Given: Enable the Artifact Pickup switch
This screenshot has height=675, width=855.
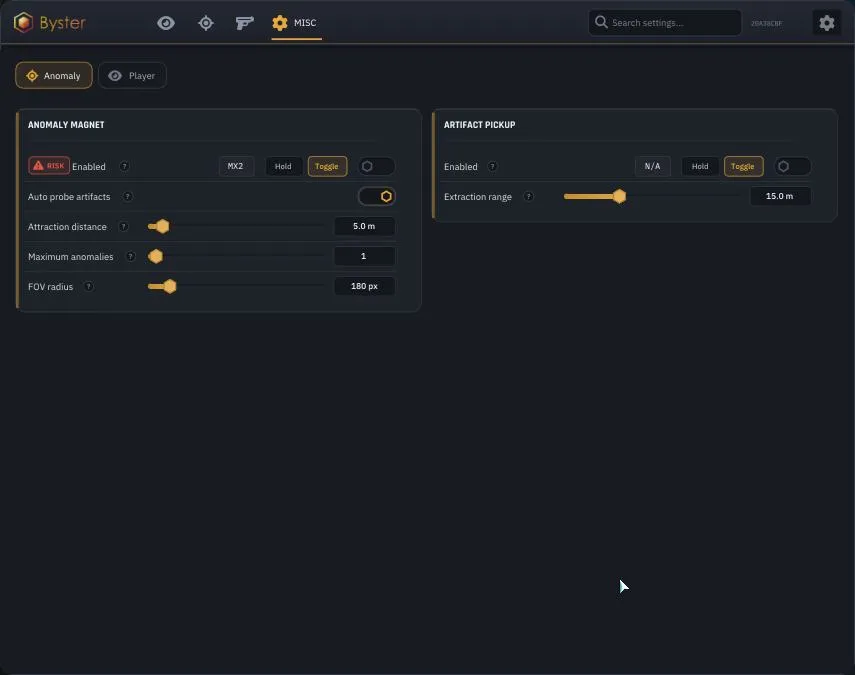Looking at the screenshot, I should 792,166.
